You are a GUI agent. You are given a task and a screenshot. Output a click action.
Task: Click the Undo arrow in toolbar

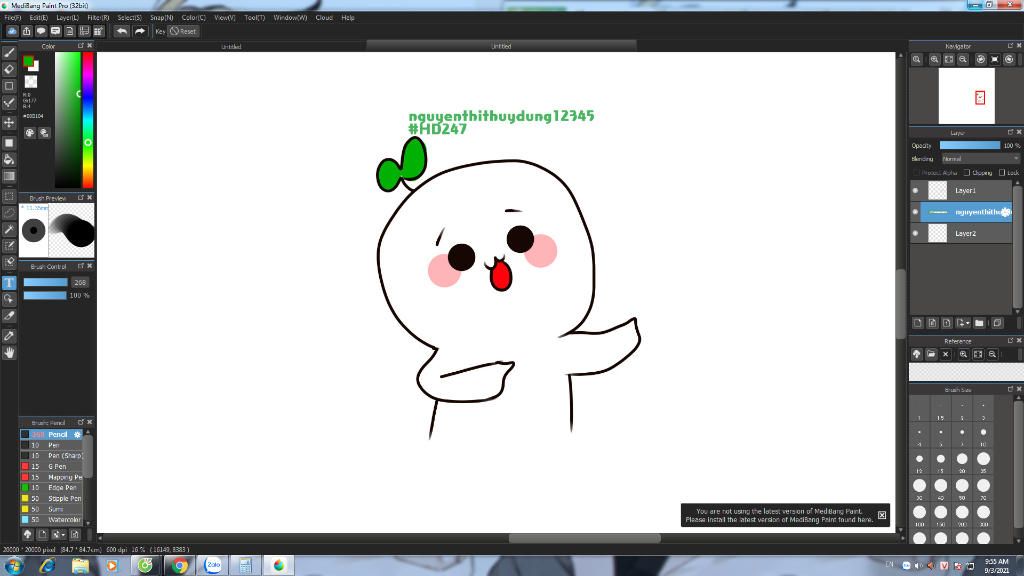pyautogui.click(x=121, y=31)
